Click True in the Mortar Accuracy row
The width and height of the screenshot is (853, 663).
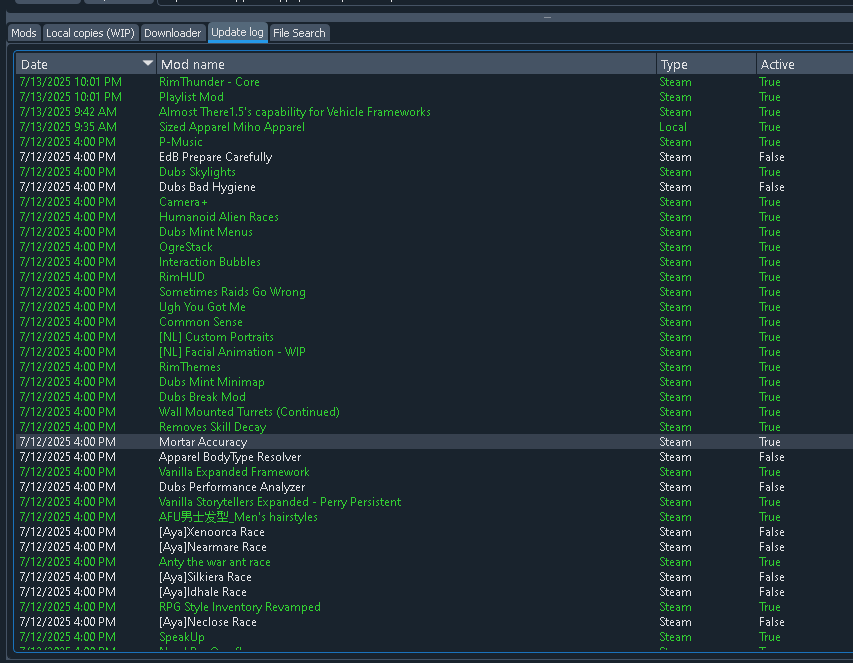click(770, 442)
